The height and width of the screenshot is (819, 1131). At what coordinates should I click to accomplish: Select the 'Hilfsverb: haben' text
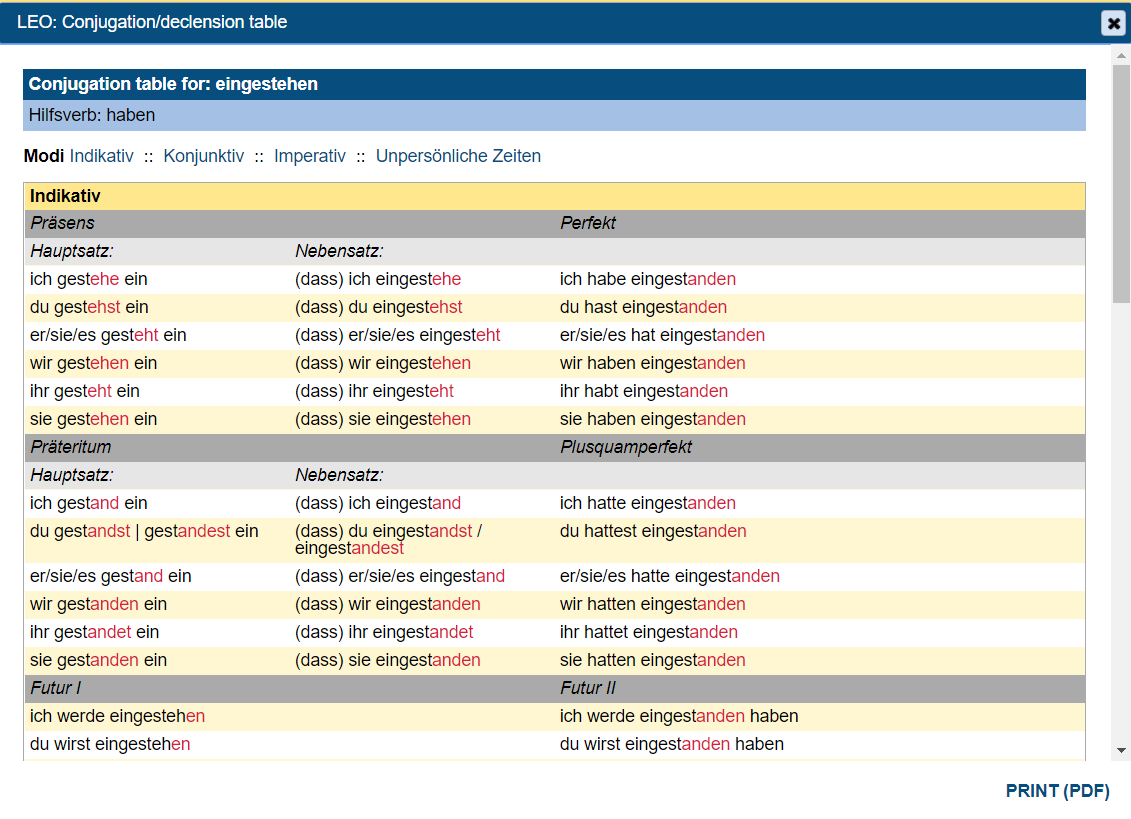pos(92,115)
